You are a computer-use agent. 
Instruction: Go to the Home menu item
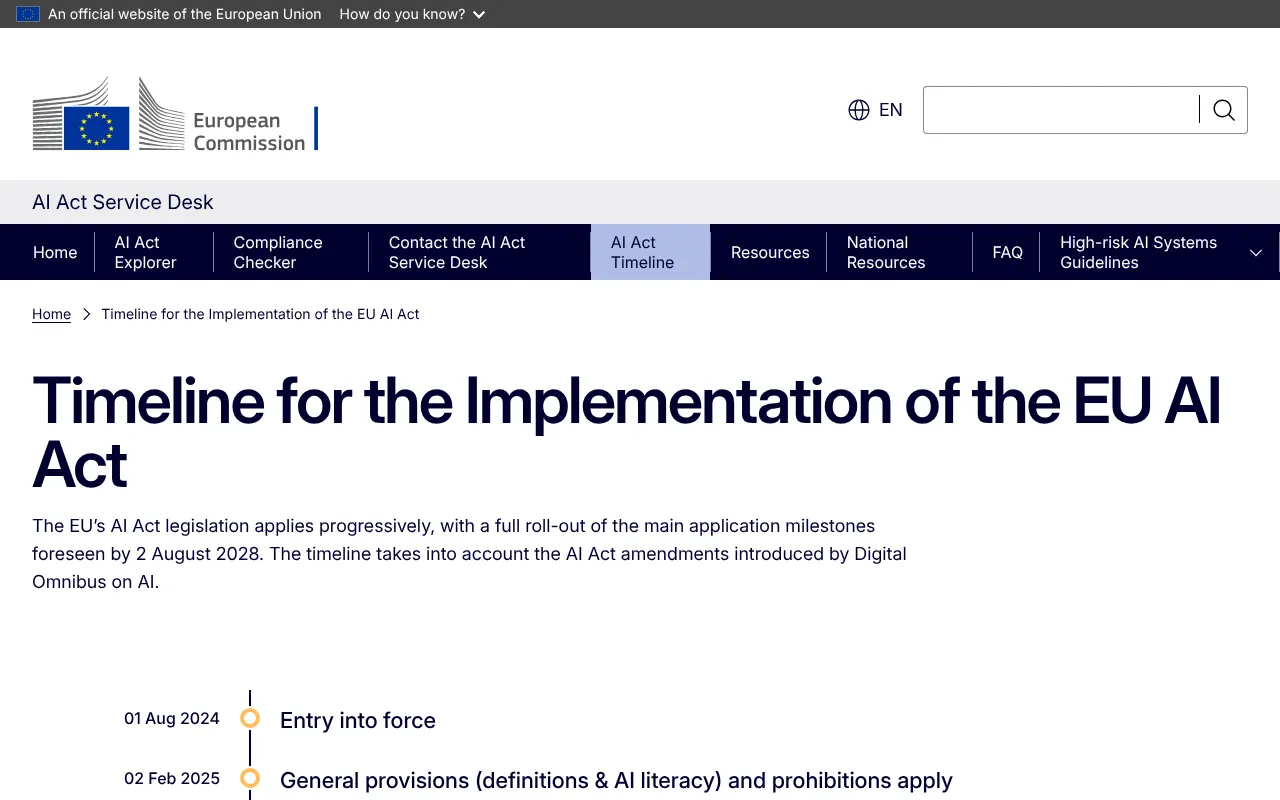pyautogui.click(x=55, y=252)
